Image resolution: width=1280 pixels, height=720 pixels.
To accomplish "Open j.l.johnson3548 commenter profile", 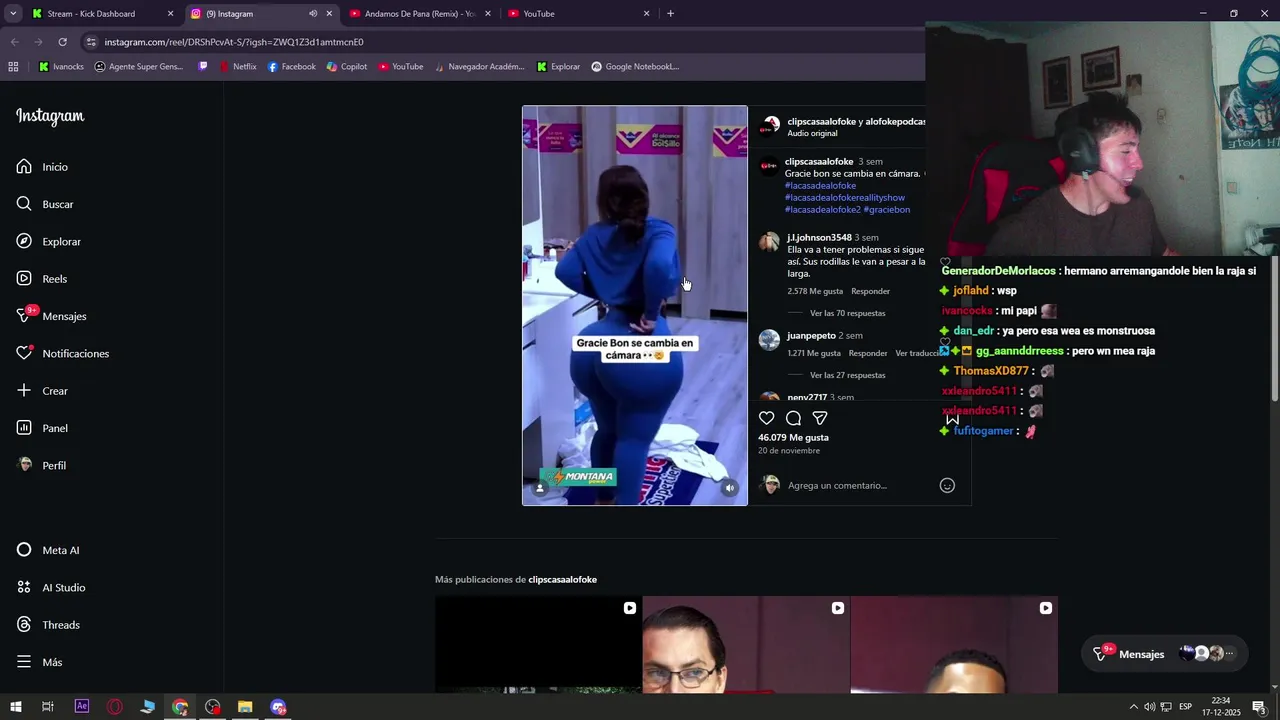I will [x=819, y=237].
